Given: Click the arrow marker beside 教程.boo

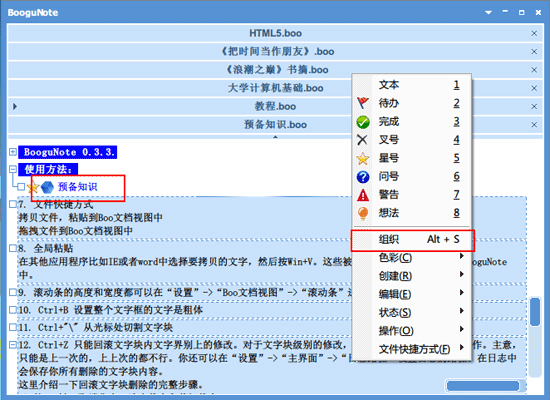Looking at the screenshot, I should [x=15, y=106].
